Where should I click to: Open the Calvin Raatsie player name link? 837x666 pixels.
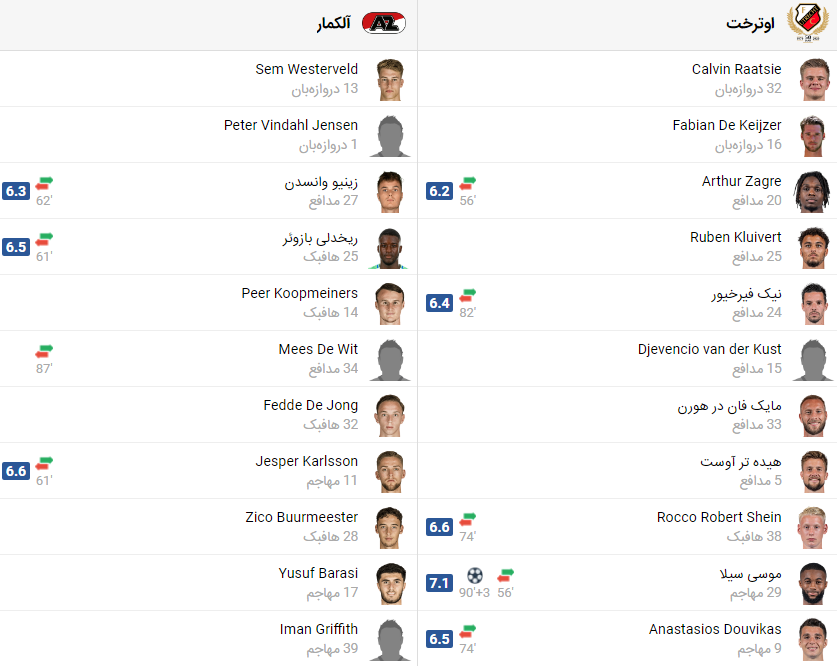pos(737,69)
